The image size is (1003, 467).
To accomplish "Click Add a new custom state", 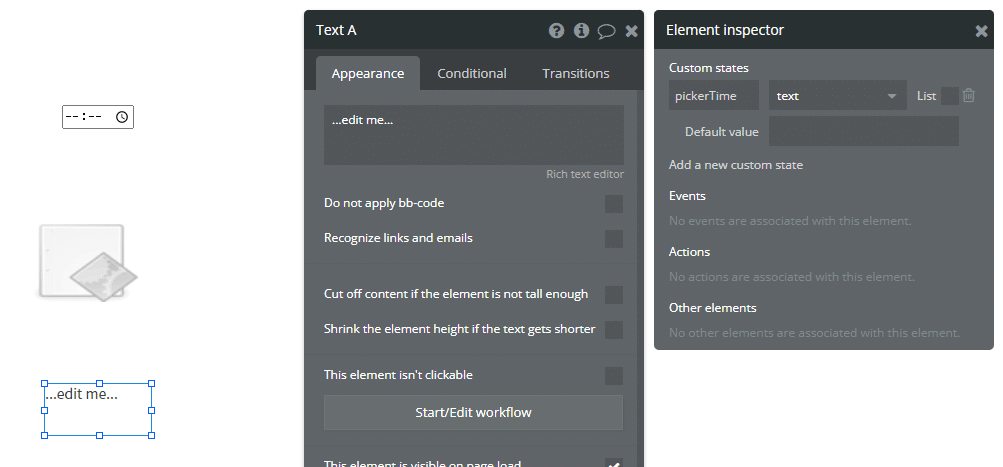I will 736,165.
